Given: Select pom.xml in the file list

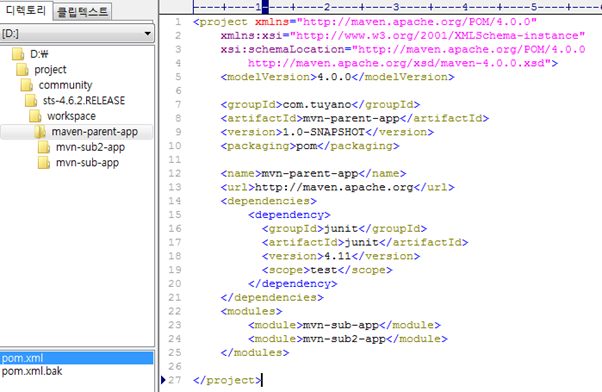Looking at the screenshot, I should pyautogui.click(x=76, y=358).
